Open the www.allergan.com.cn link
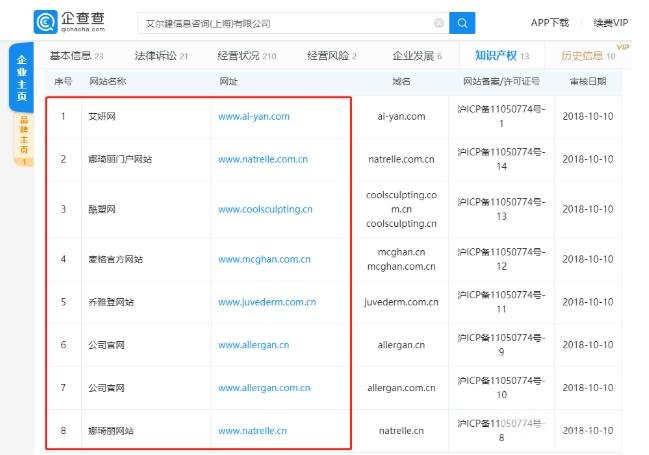This screenshot has width=649, height=455. 264,388
